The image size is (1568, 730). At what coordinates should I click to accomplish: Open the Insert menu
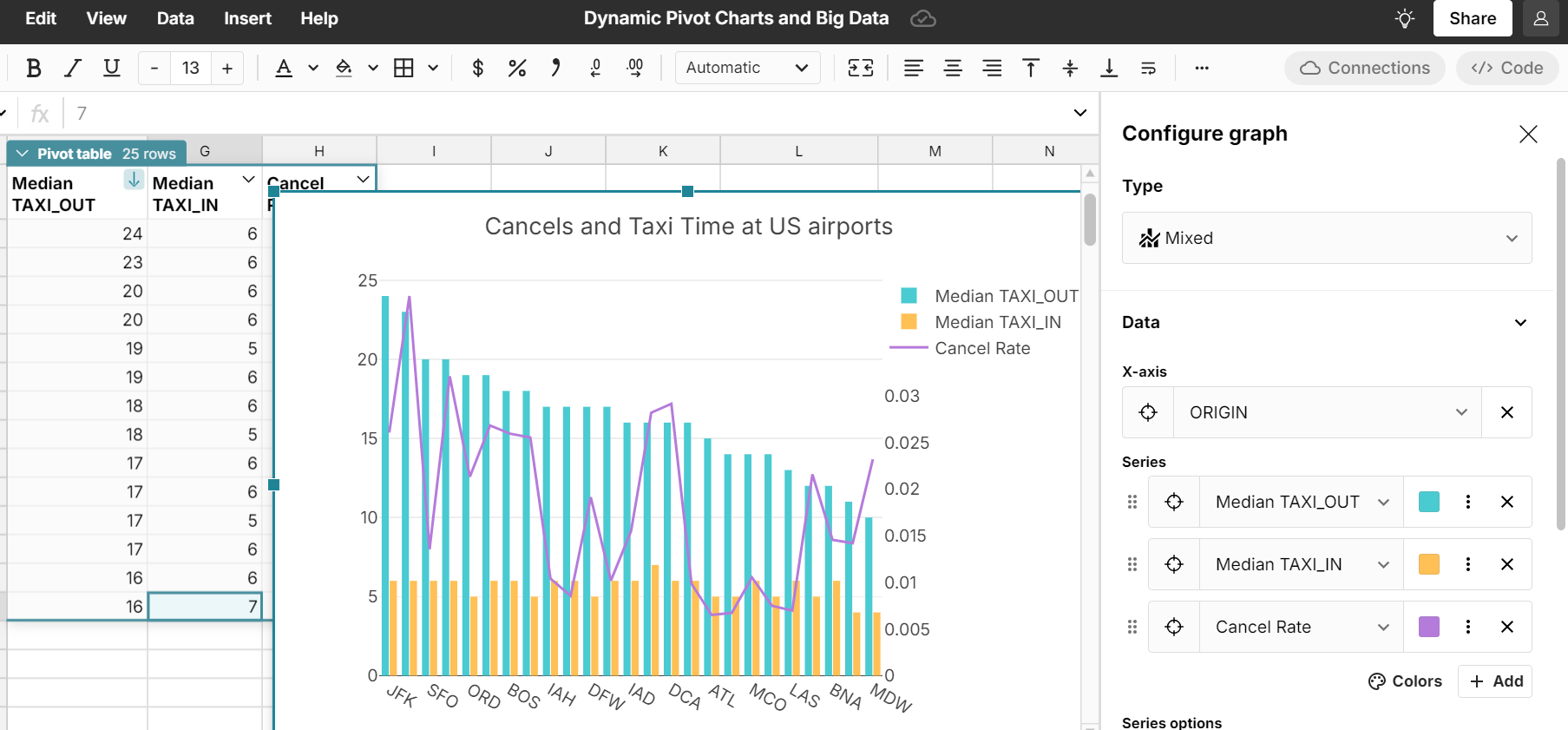[247, 18]
